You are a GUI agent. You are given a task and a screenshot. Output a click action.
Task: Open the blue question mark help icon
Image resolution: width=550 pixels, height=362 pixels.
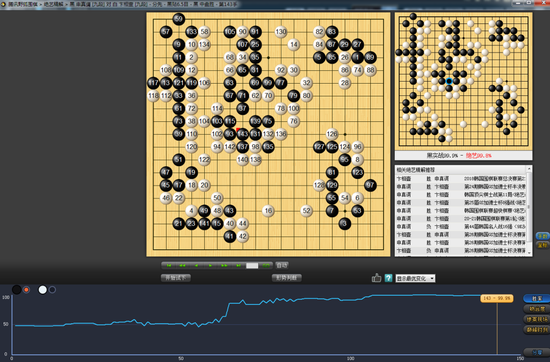[388, 278]
